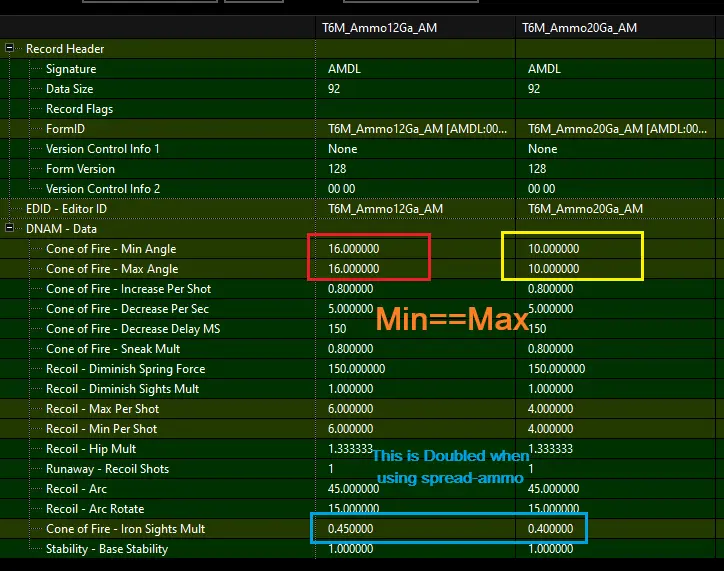Select Recoil - Arc Rotate label
The height and width of the screenshot is (571, 724).
95,509
